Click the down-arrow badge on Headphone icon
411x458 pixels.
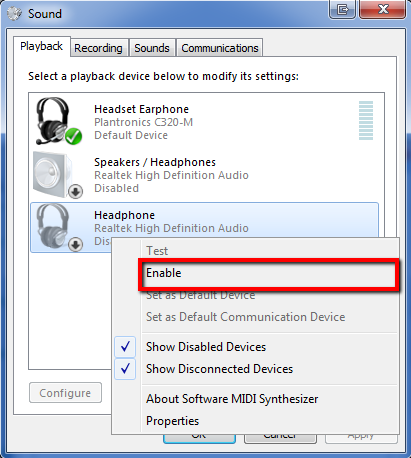pos(76,245)
